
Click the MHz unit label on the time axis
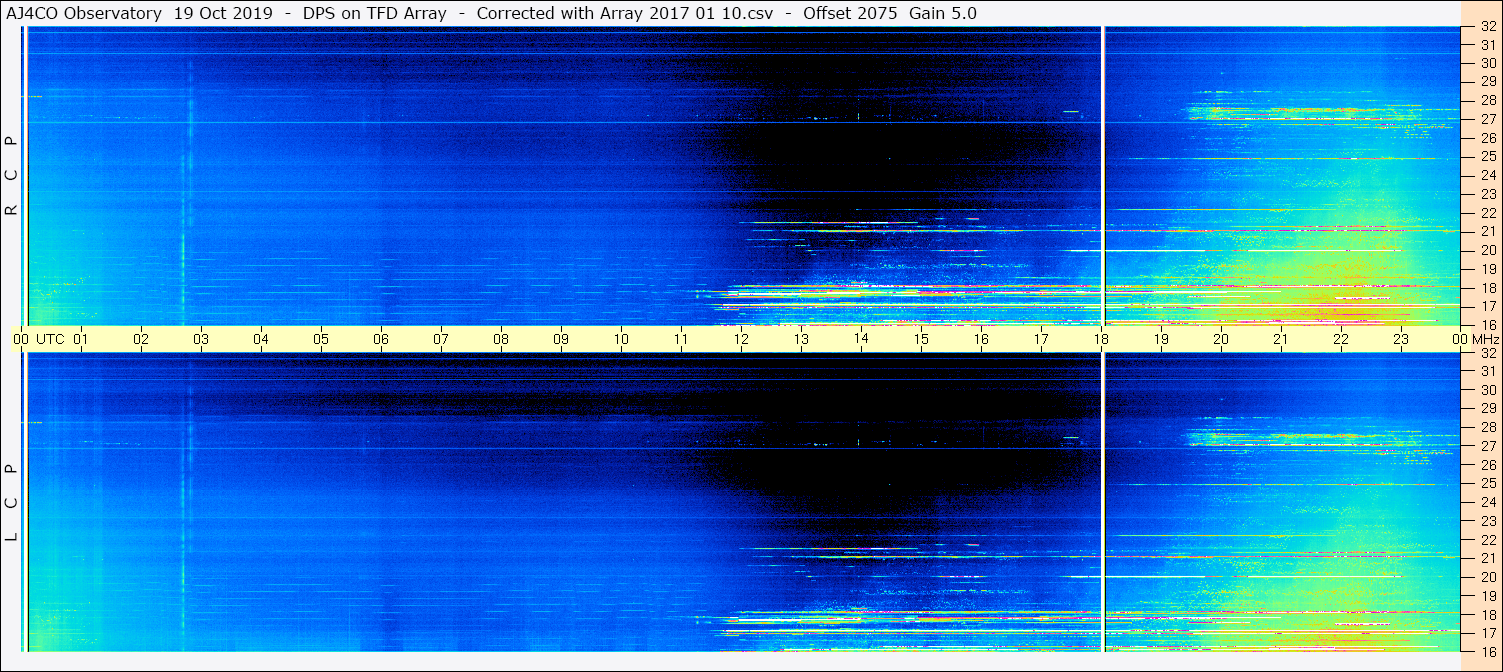[1484, 339]
